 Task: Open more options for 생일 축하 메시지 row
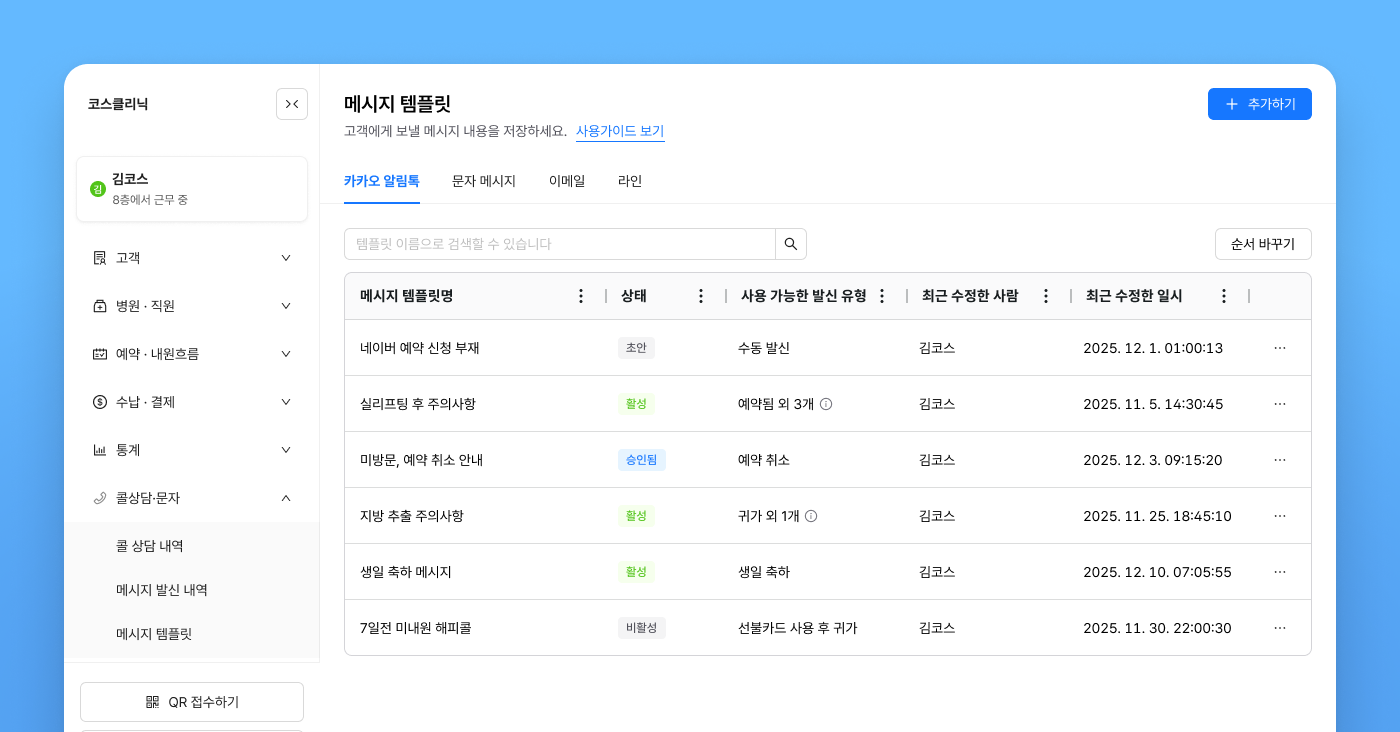pos(1280,572)
